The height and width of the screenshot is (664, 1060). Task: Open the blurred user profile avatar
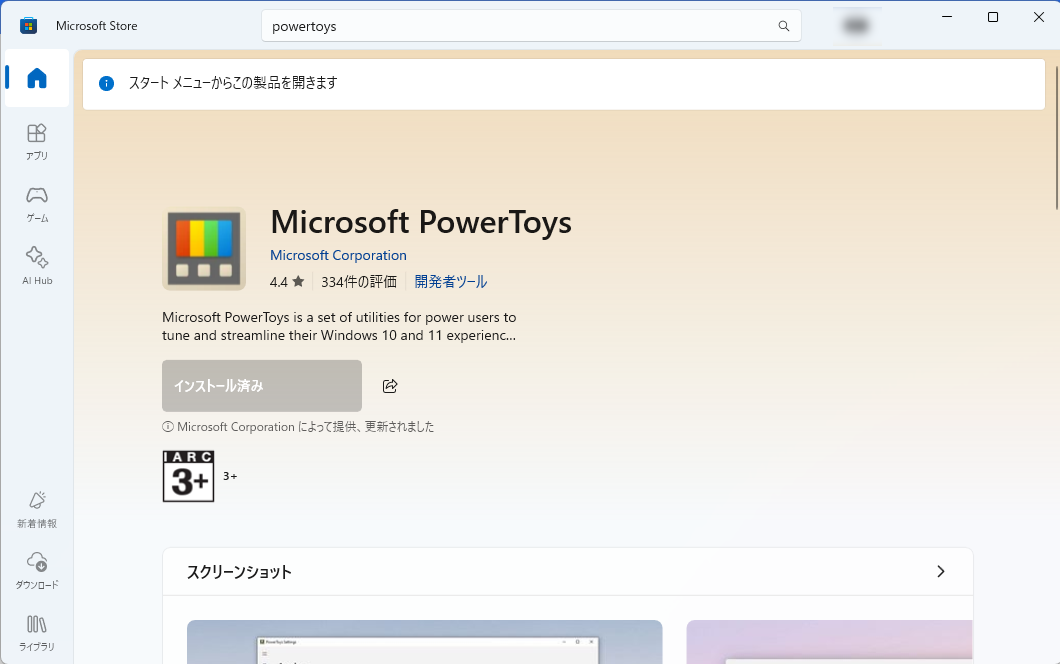(x=857, y=26)
